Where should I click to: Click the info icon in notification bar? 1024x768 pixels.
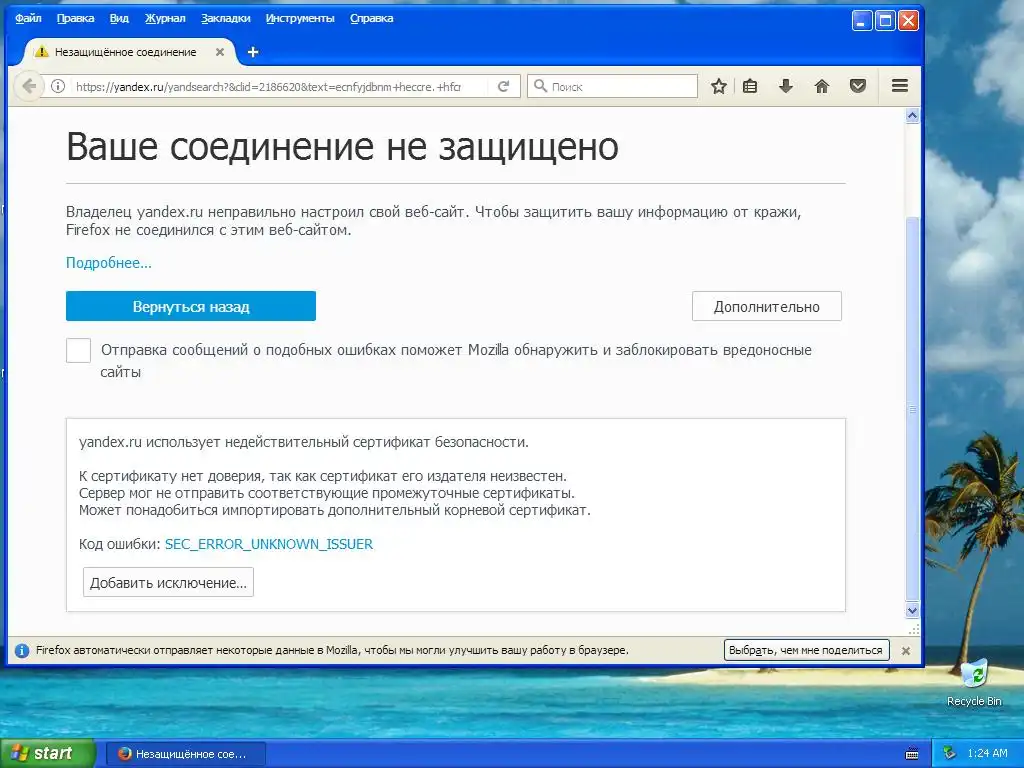(22, 650)
